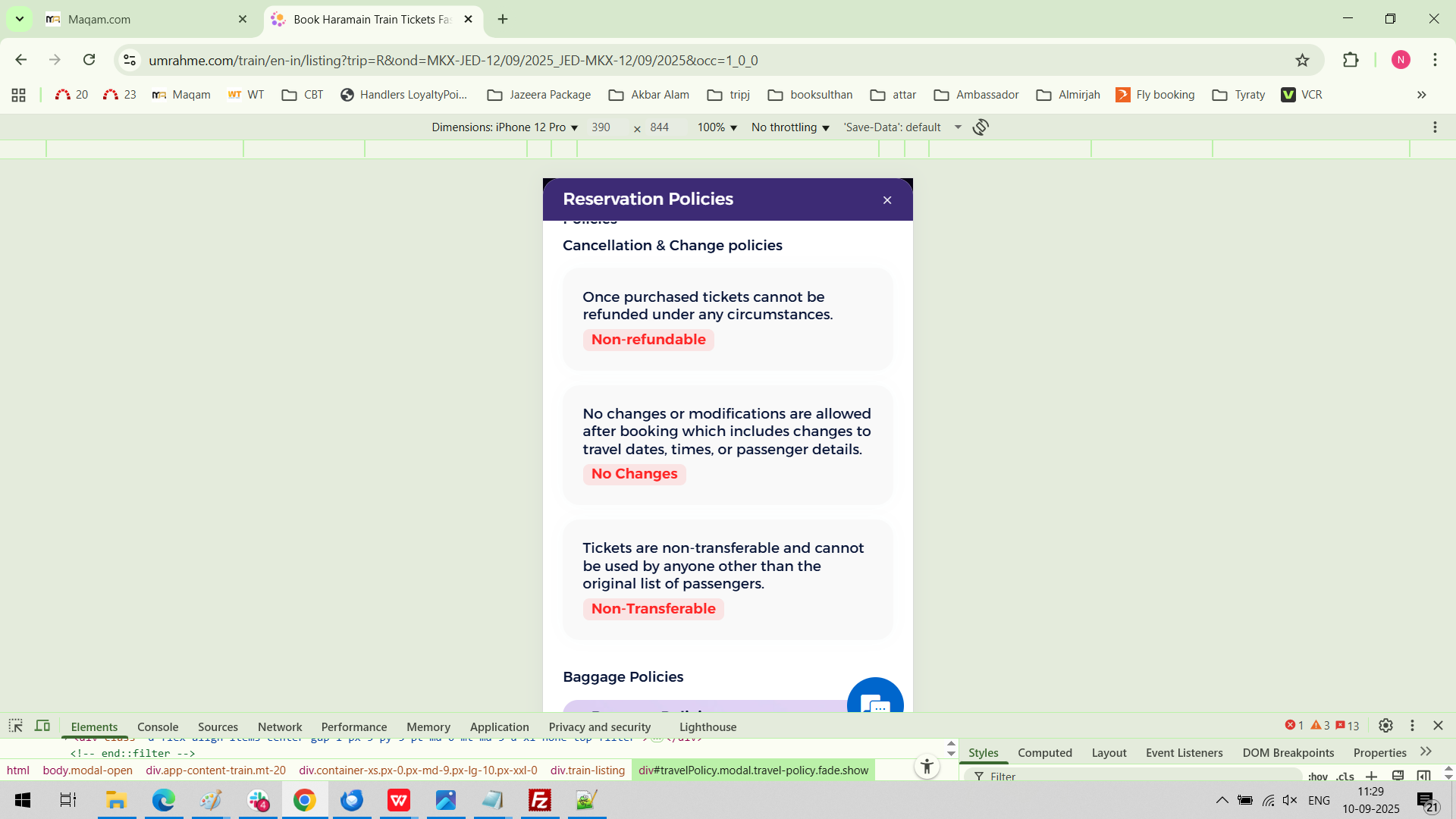Open the 100% zoom dropdown
Image resolution: width=1456 pixels, height=819 pixels.
[717, 127]
